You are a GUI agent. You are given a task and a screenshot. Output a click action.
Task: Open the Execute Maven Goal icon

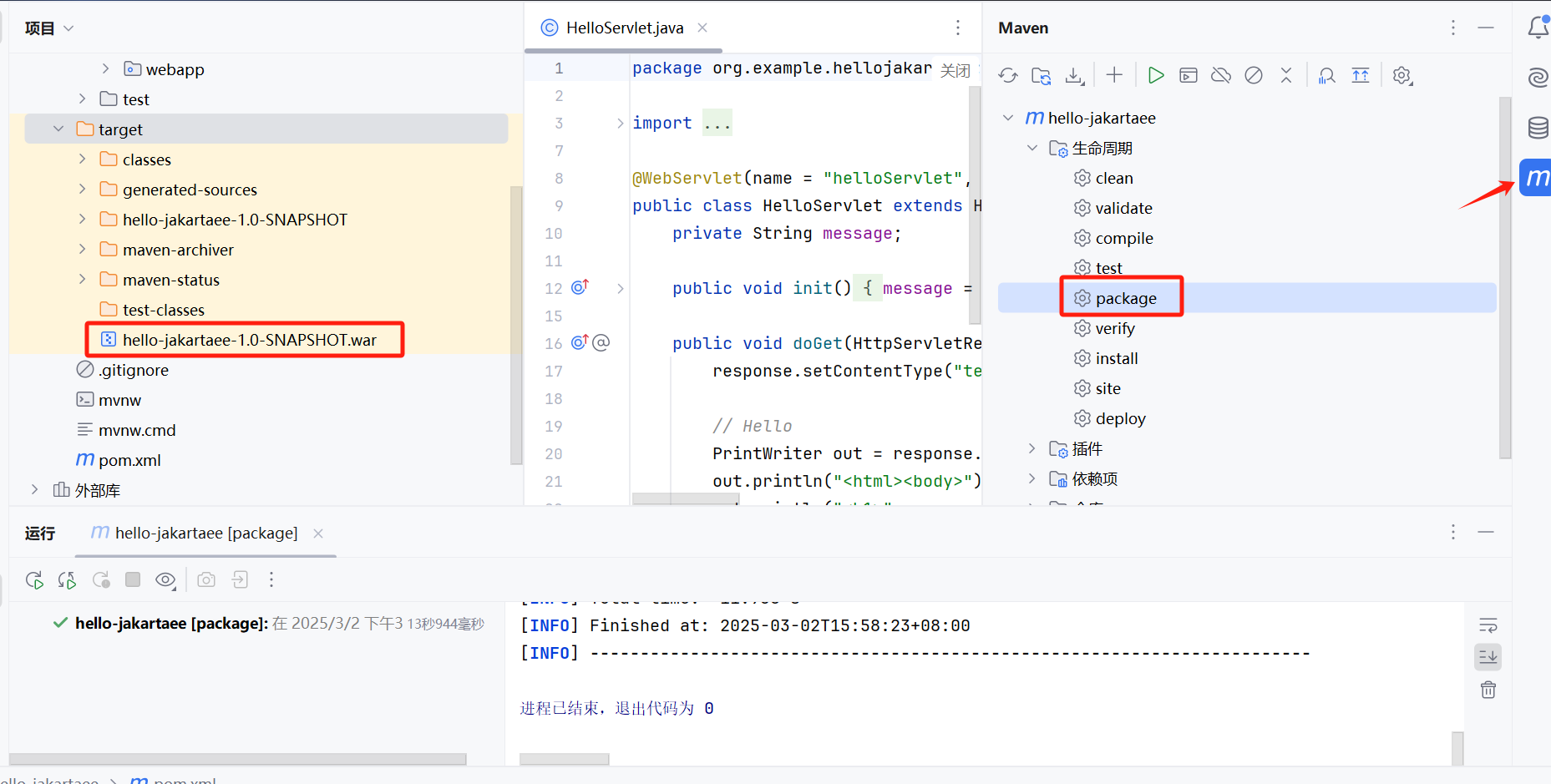tap(1189, 75)
